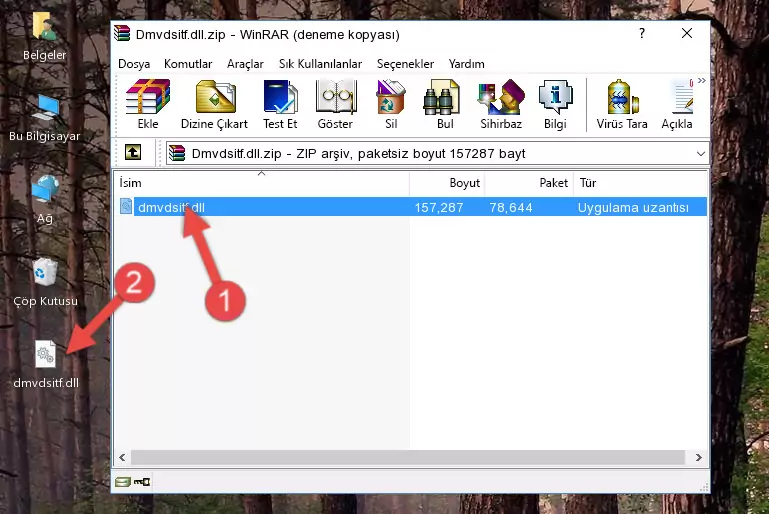Click the key password icon in status bar
The image size is (769, 514).
click(x=142, y=482)
